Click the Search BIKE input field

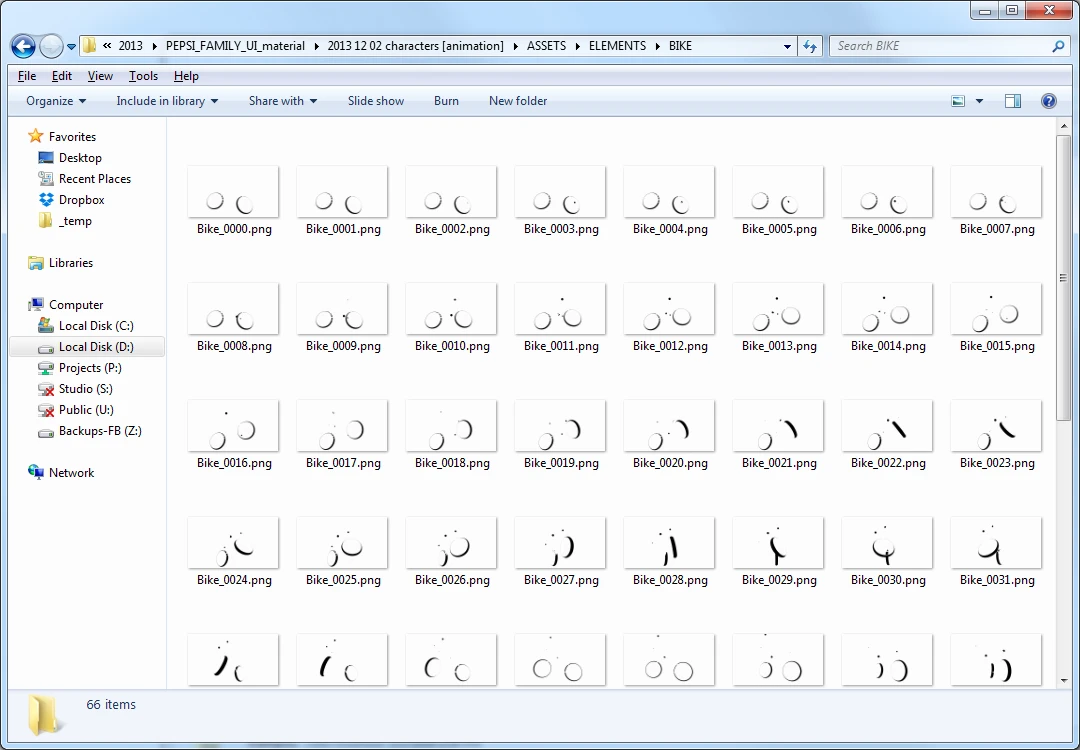pos(940,46)
